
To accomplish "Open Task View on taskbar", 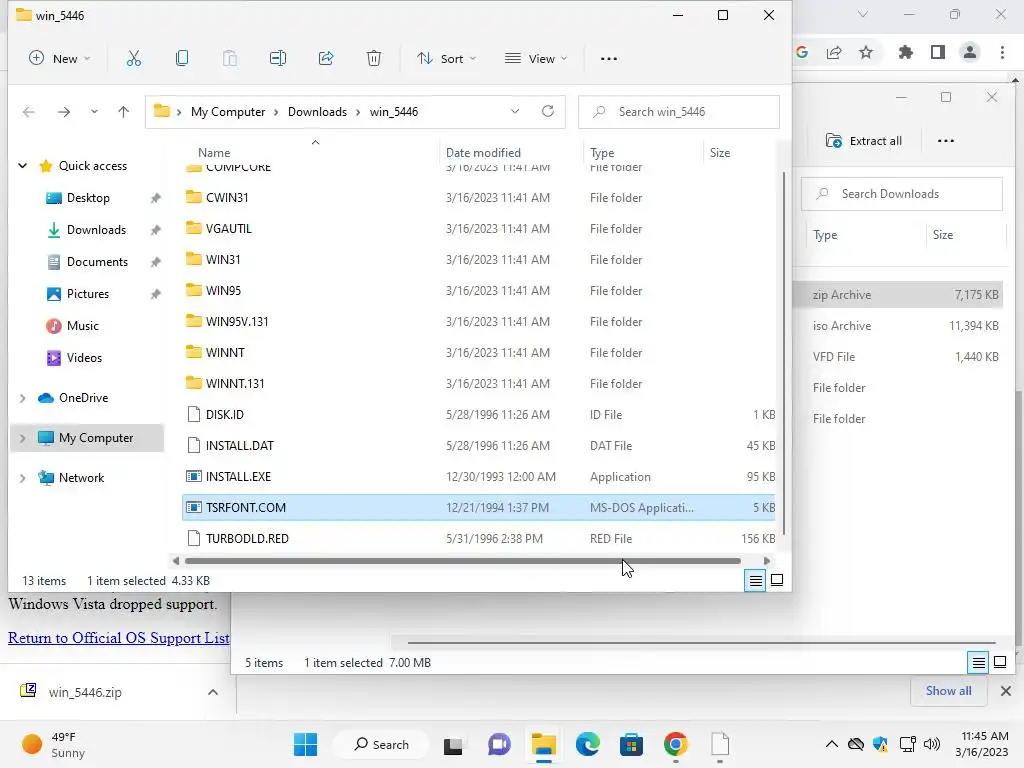I will click(x=453, y=744).
